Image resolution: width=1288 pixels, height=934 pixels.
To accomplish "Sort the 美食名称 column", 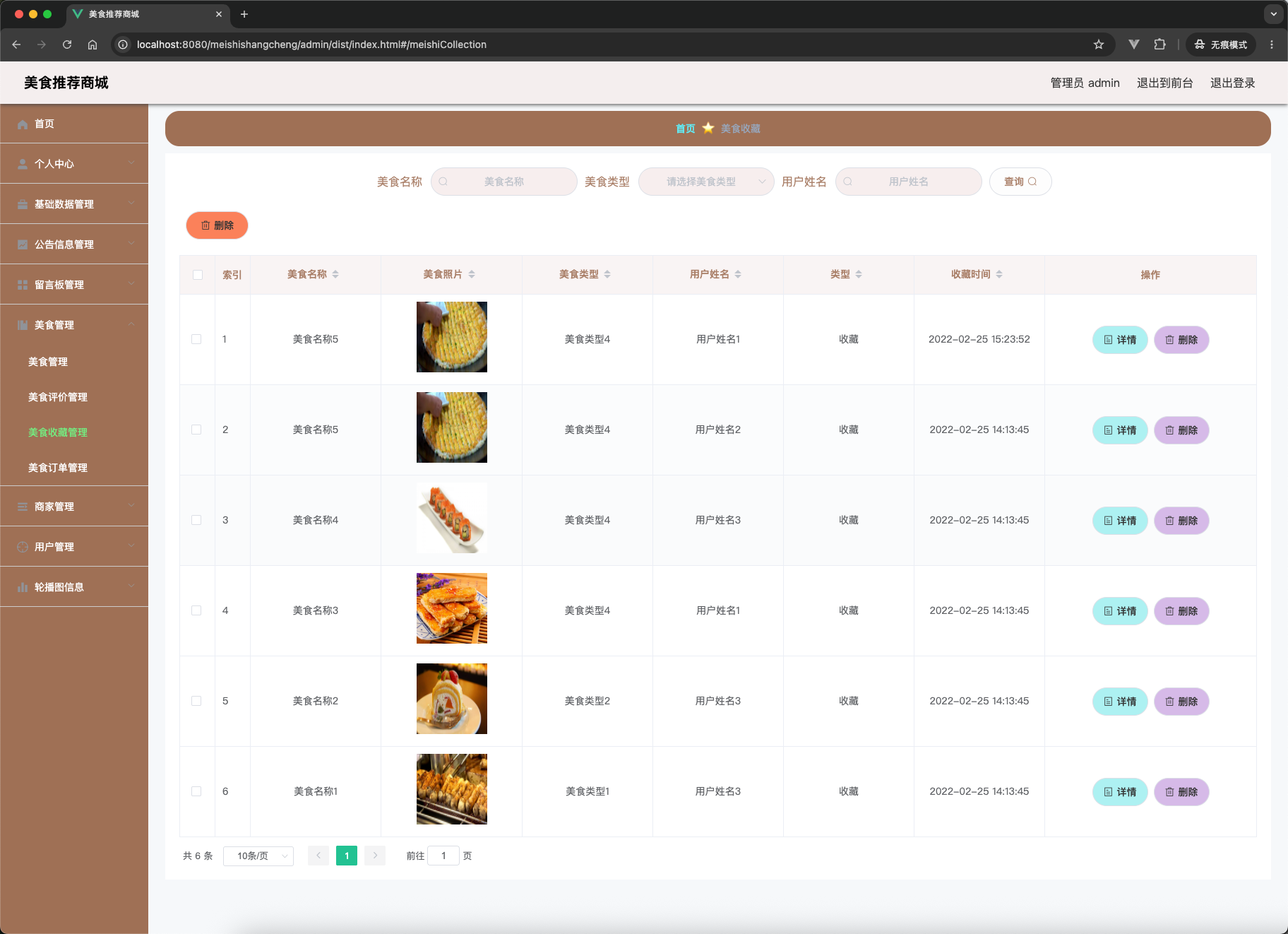I will click(x=335, y=274).
